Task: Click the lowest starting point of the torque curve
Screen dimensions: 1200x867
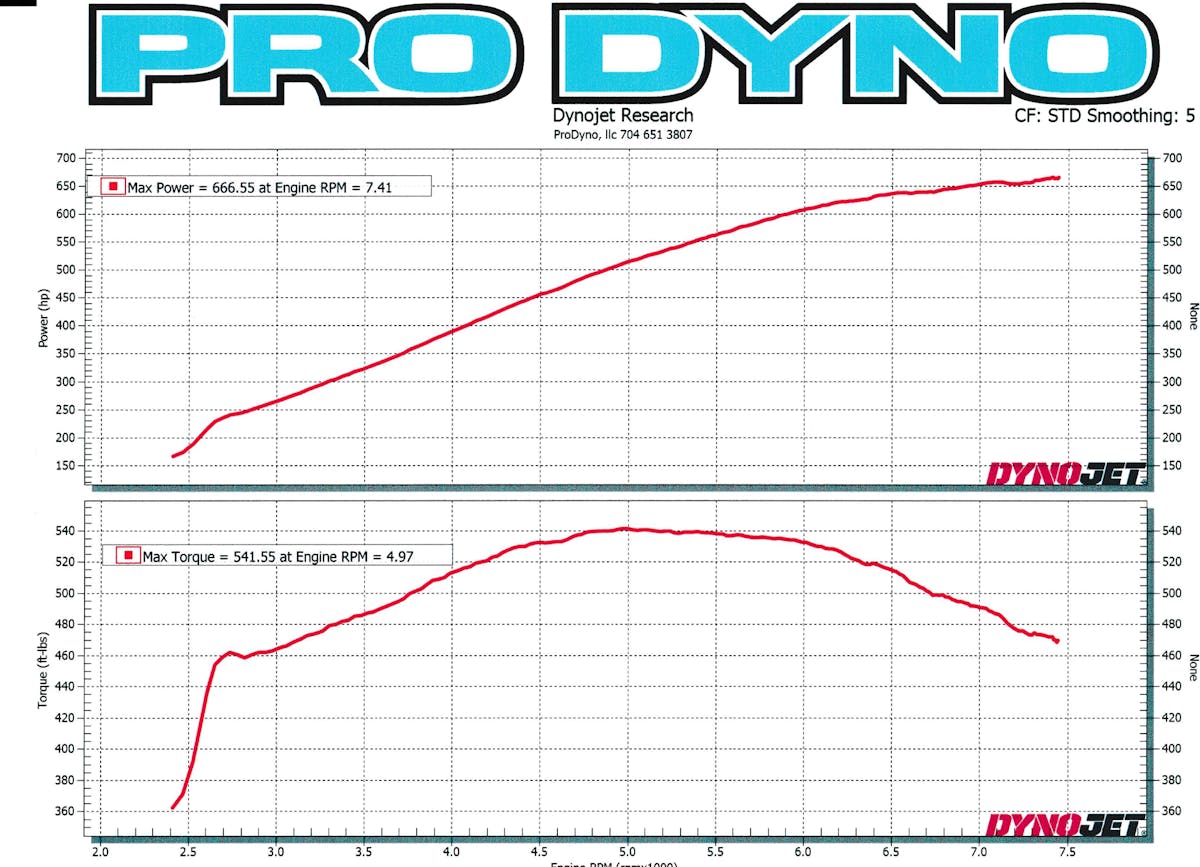Action: [x=173, y=808]
